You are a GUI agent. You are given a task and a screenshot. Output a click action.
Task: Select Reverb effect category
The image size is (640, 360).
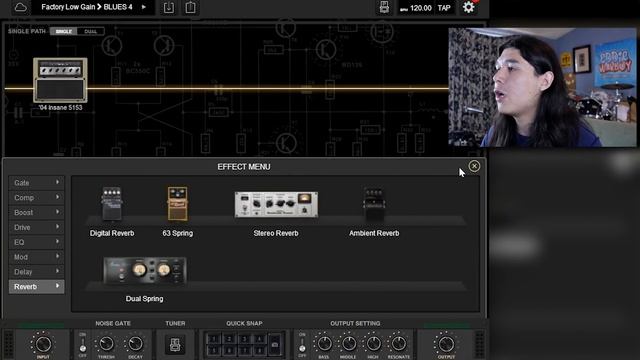36,287
